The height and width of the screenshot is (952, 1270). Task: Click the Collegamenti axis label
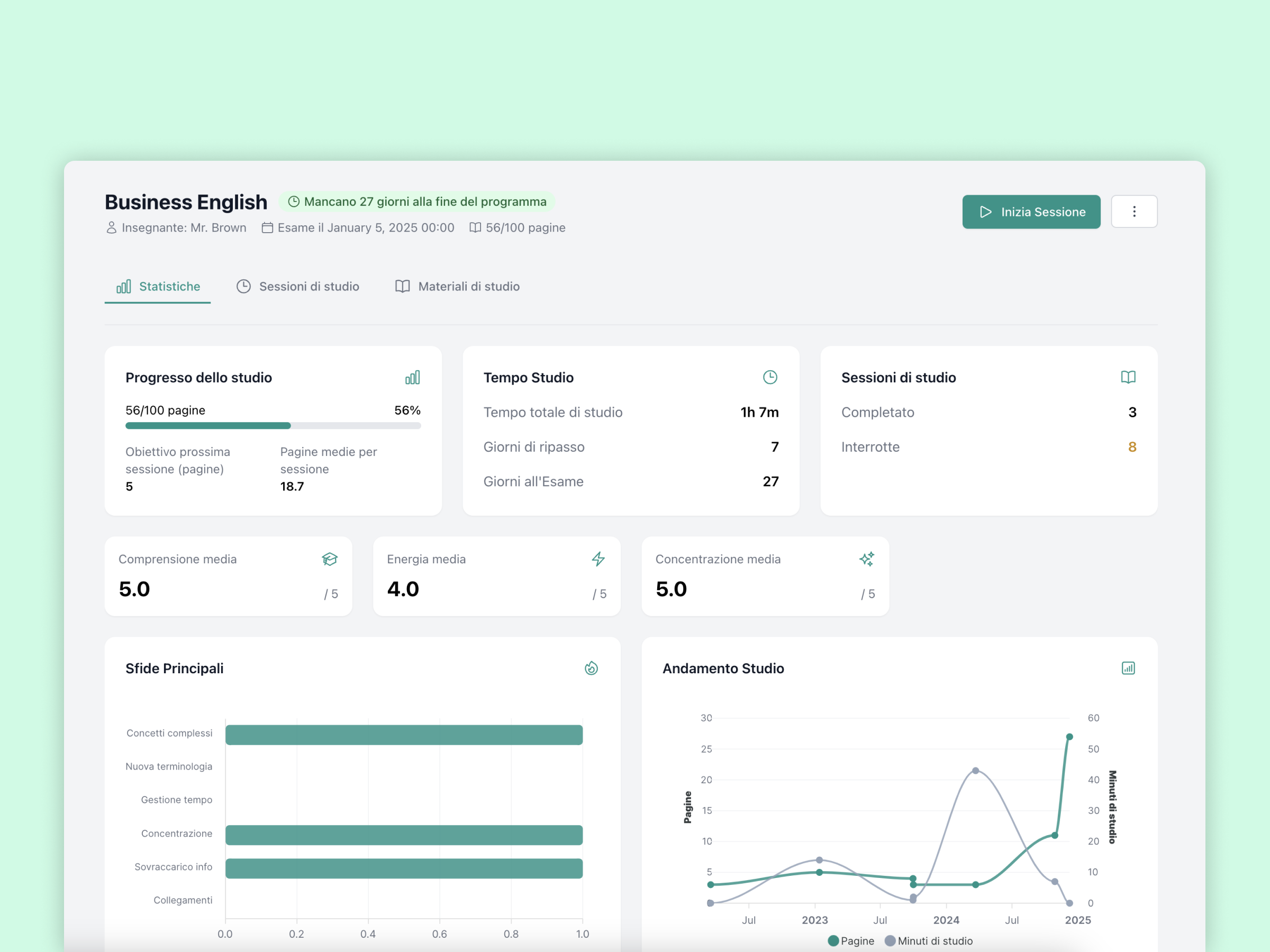point(183,900)
